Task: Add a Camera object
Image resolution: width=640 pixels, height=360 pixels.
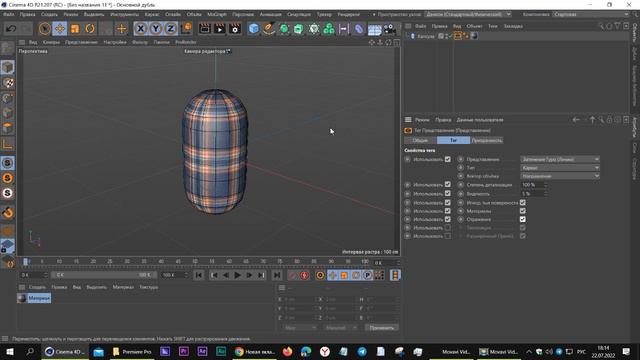Action: coord(389,29)
